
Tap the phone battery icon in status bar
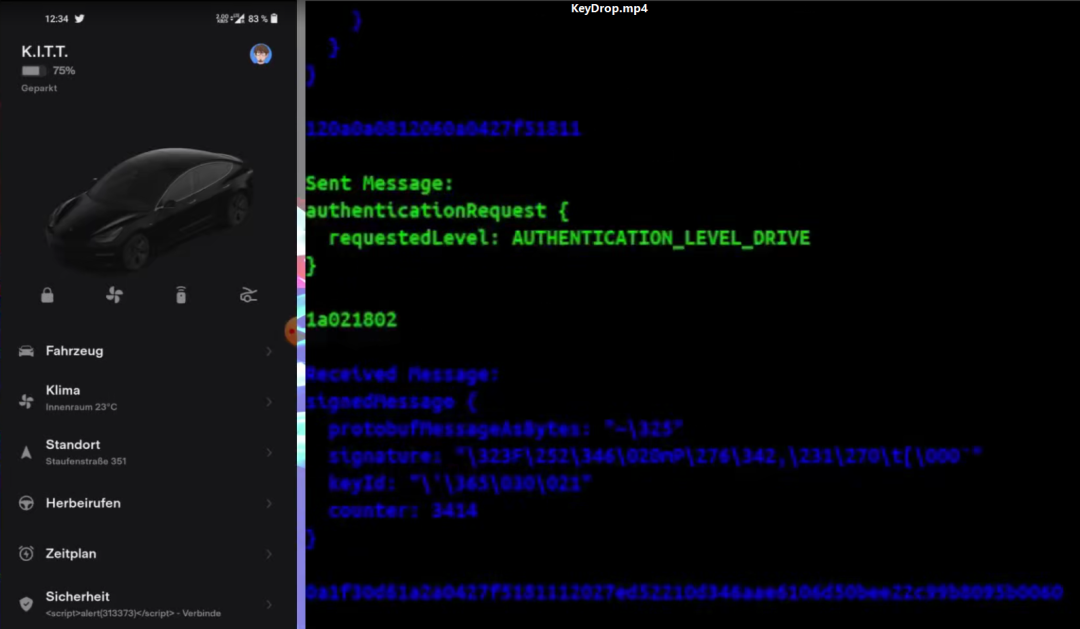tap(274, 19)
